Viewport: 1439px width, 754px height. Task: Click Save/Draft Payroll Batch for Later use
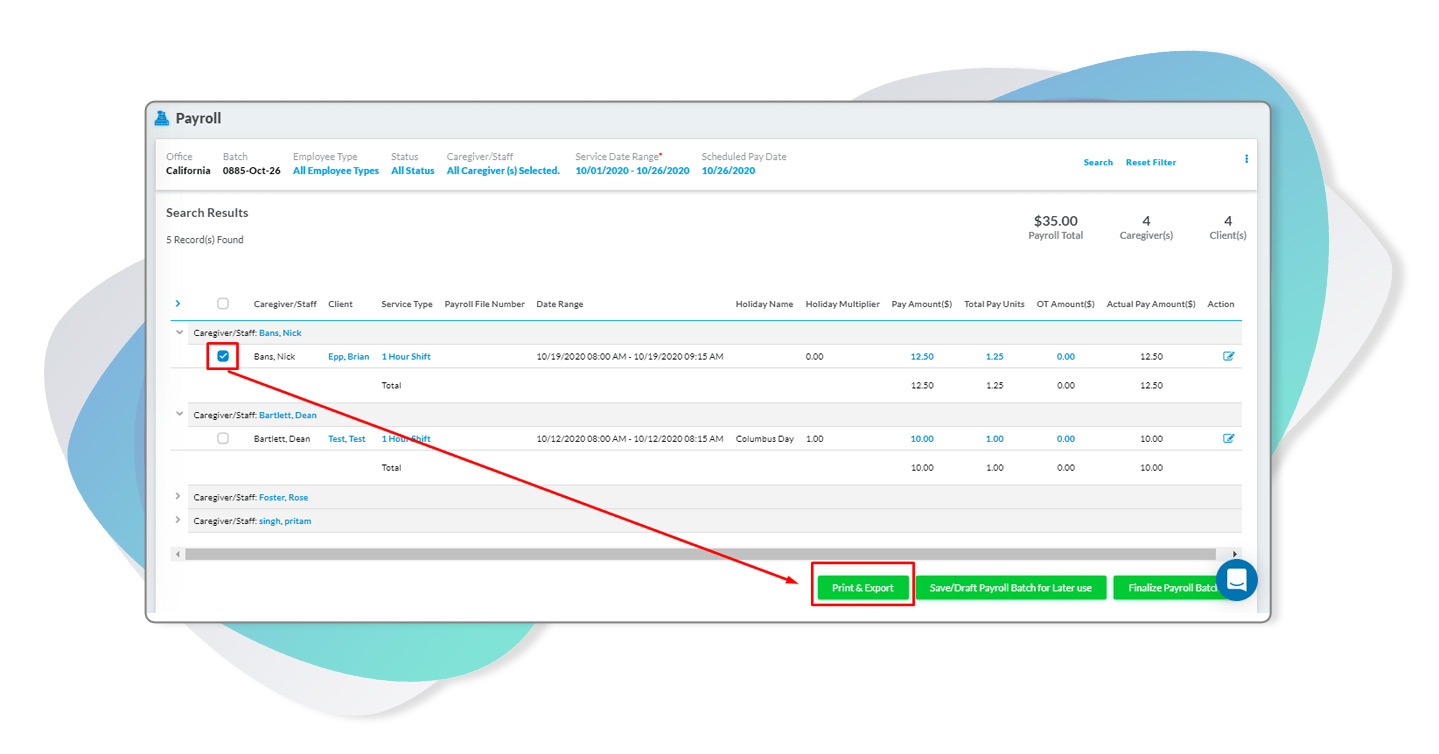point(1010,588)
